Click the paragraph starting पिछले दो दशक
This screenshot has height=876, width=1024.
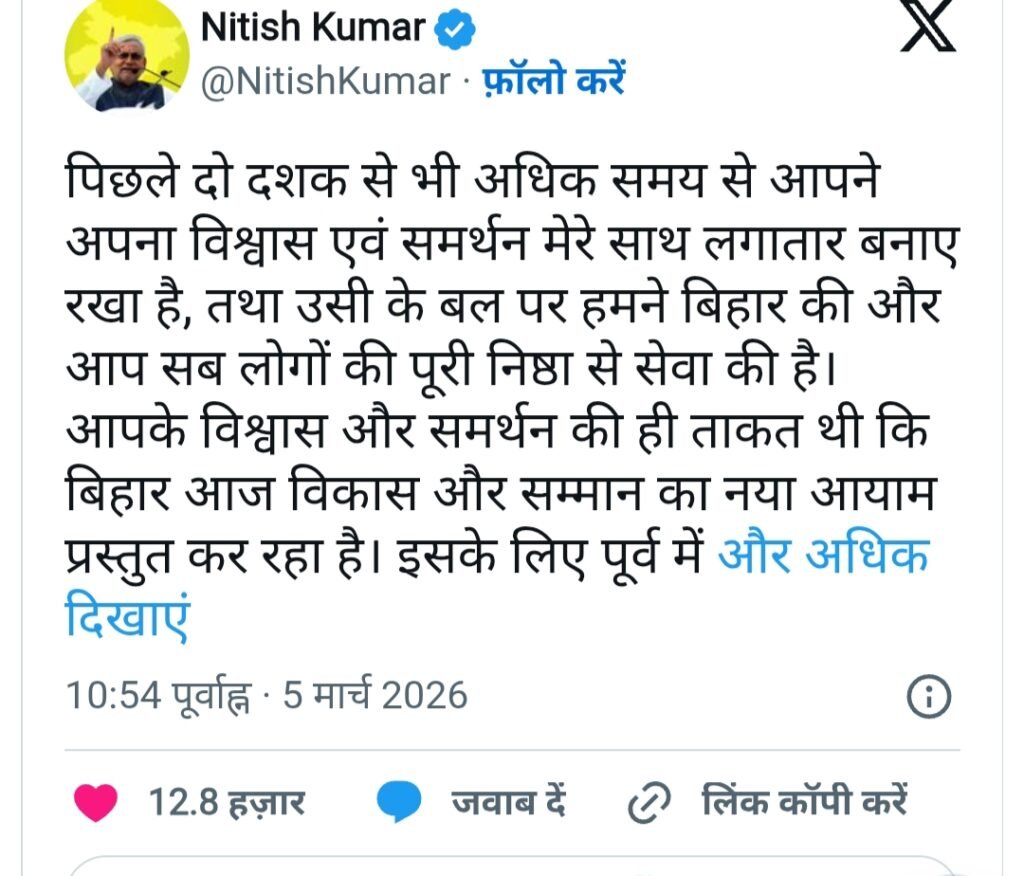click(x=513, y=397)
